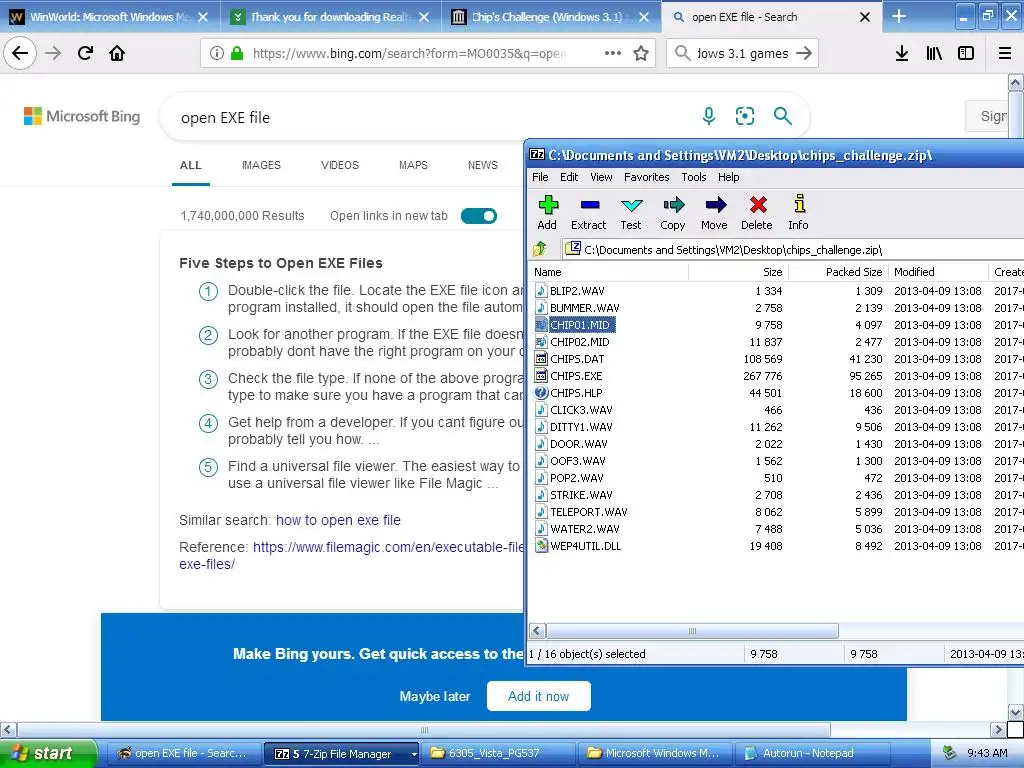
Task: Switch to Bing IMAGES tab
Action: tap(261, 165)
